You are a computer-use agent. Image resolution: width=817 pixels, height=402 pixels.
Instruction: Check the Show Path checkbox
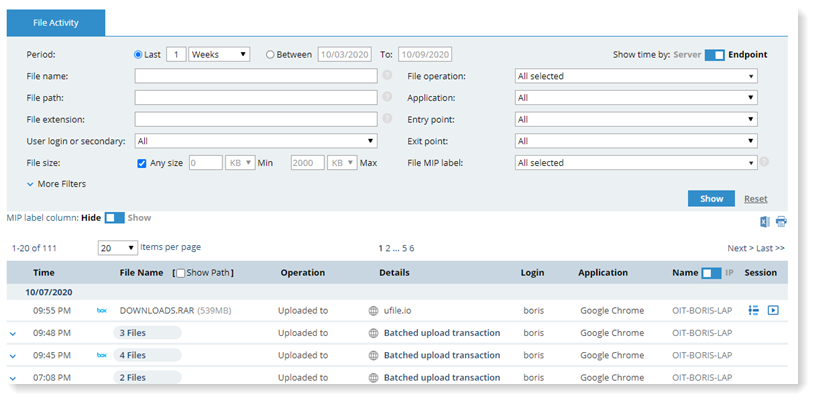180,273
